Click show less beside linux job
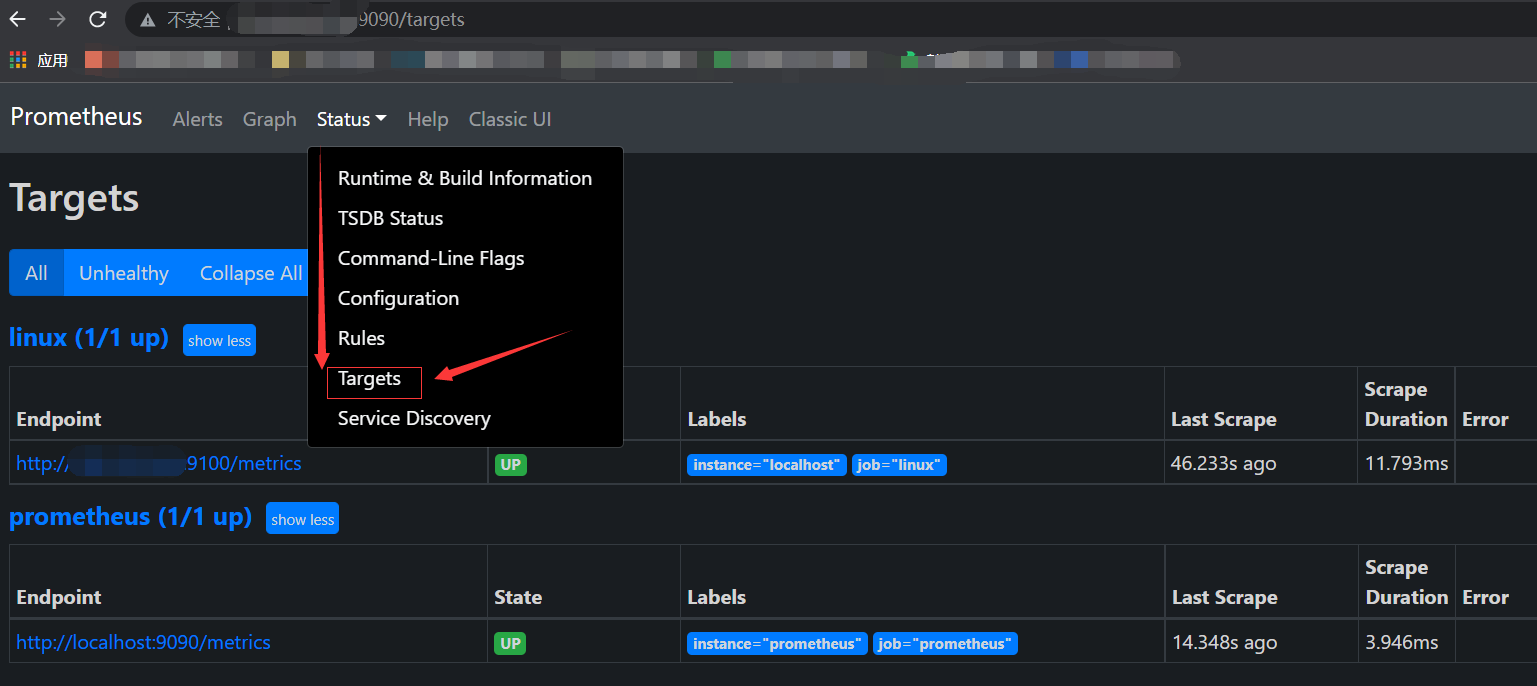 tap(219, 340)
